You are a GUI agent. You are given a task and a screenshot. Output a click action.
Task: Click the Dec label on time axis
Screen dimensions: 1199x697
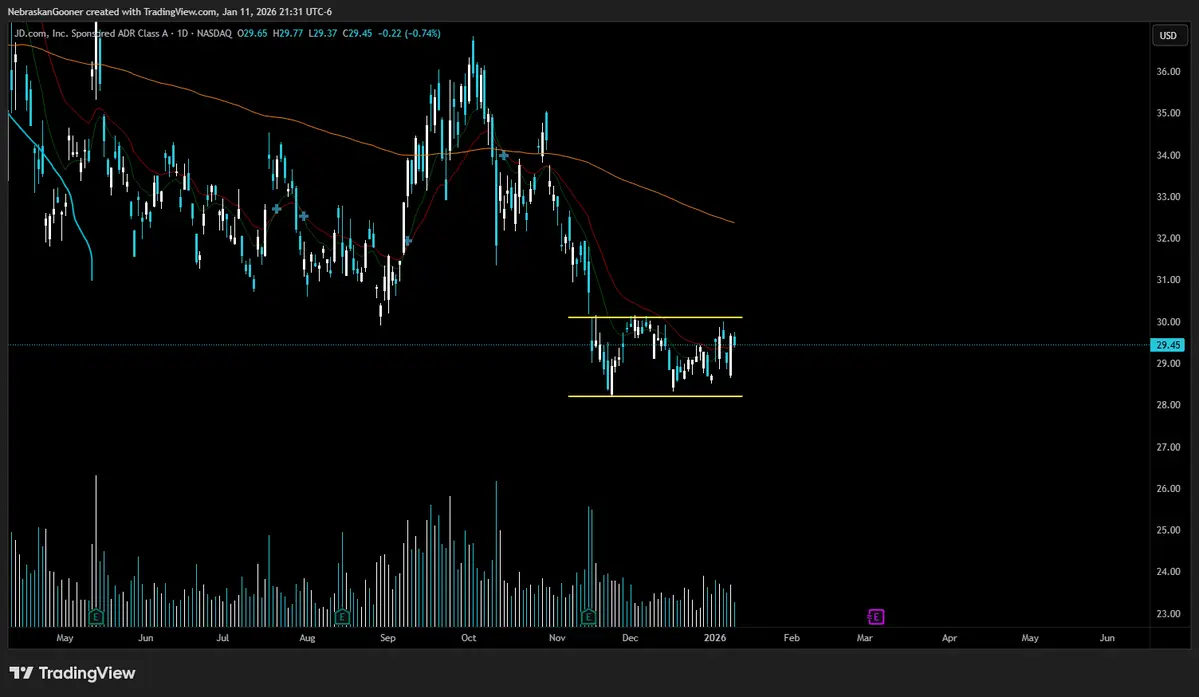pos(630,637)
